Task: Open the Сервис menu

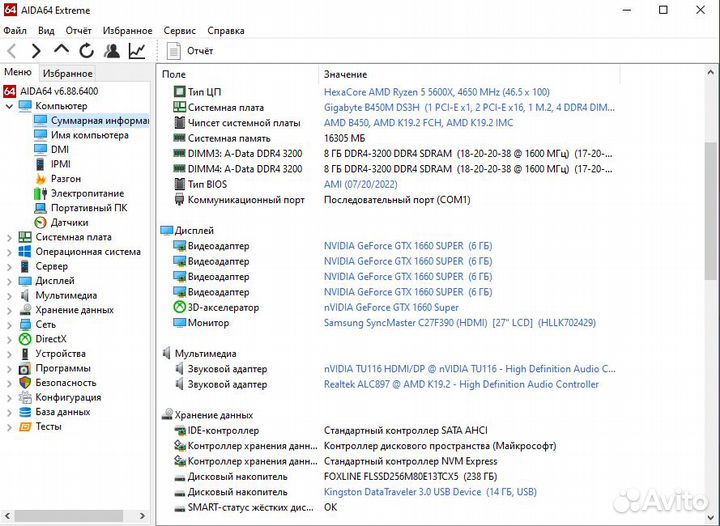Action: click(x=180, y=31)
